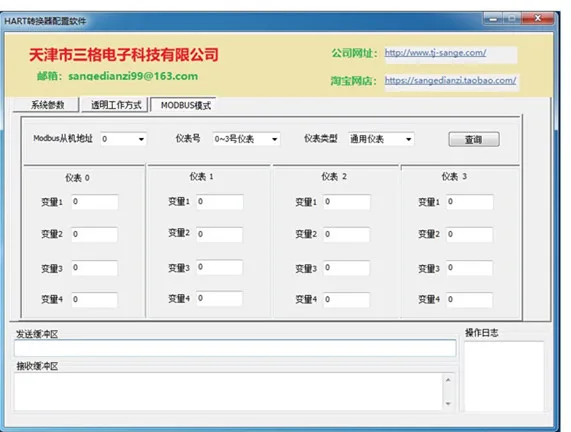Click 仪表 0 变量1 input field
The width and height of the screenshot is (571, 432).
coord(95,202)
